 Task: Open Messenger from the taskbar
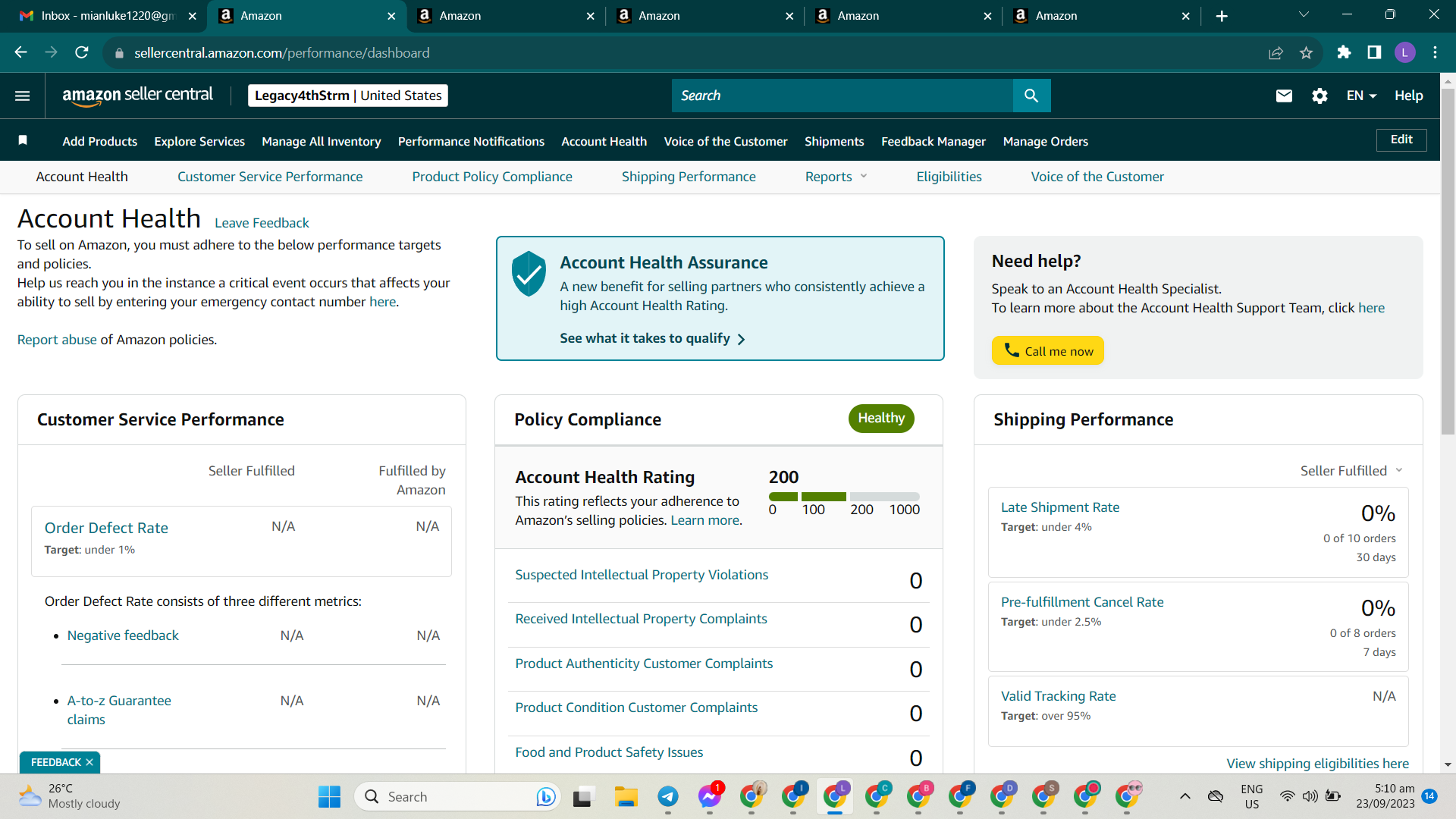[x=710, y=797]
